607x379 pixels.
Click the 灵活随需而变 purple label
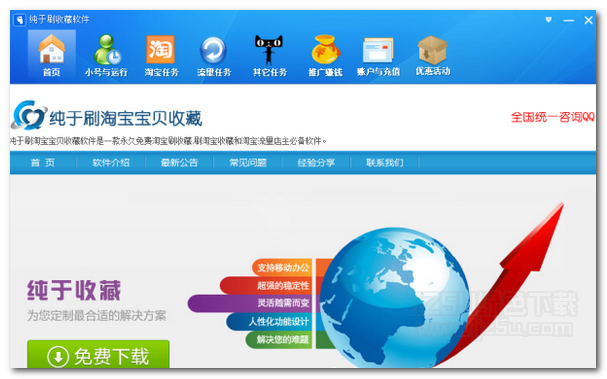[251, 303]
